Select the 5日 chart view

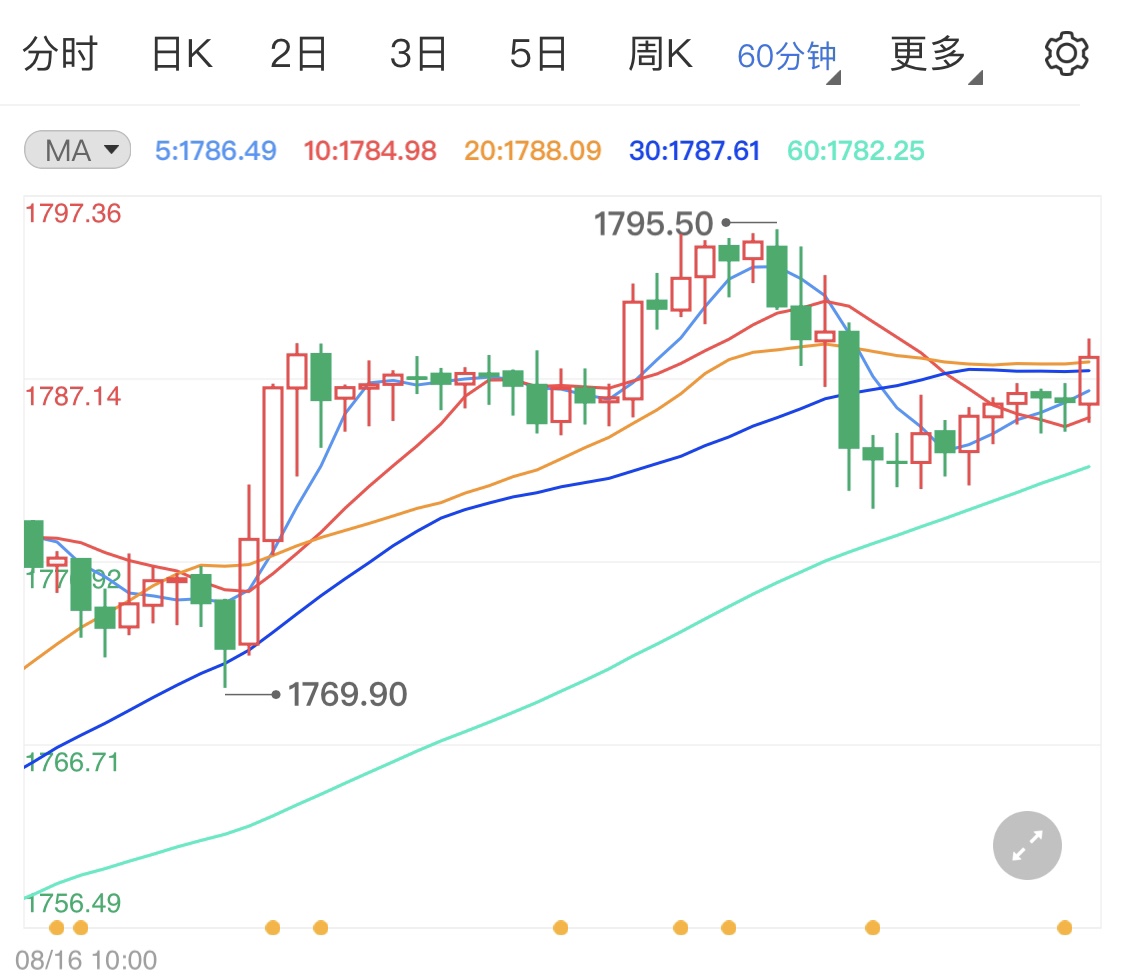540,52
